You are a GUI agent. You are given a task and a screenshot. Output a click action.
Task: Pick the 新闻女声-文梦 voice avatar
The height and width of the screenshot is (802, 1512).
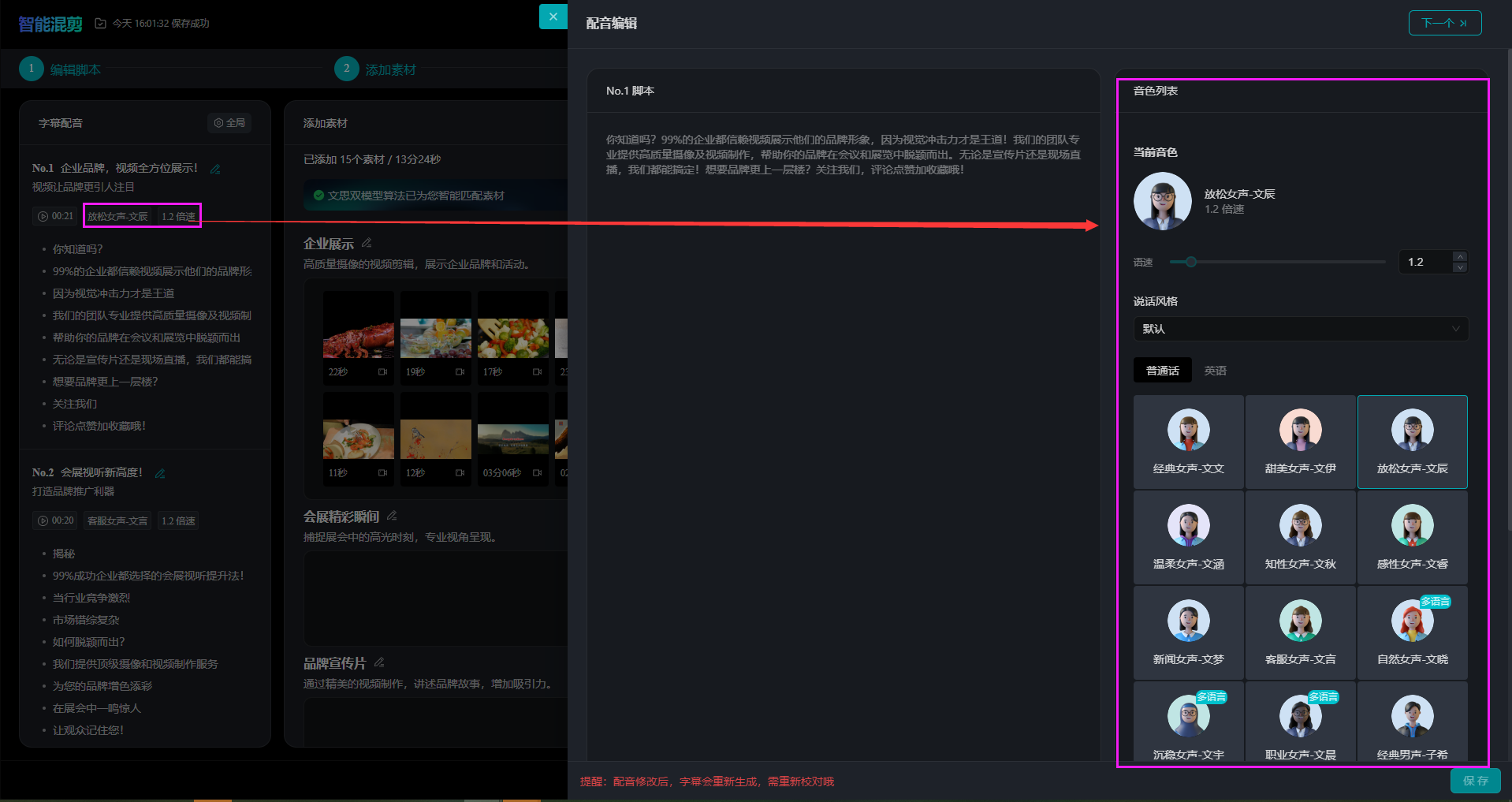[1188, 621]
